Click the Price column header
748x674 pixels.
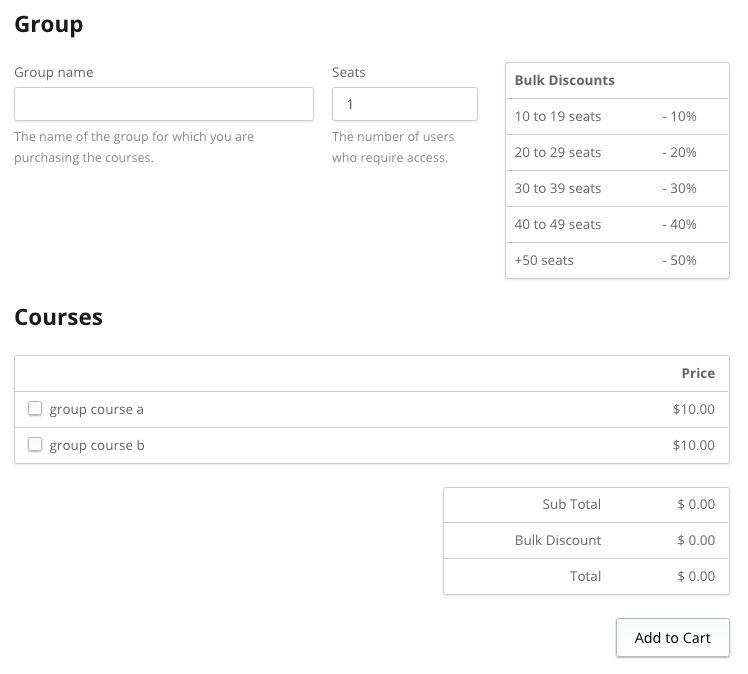(697, 373)
